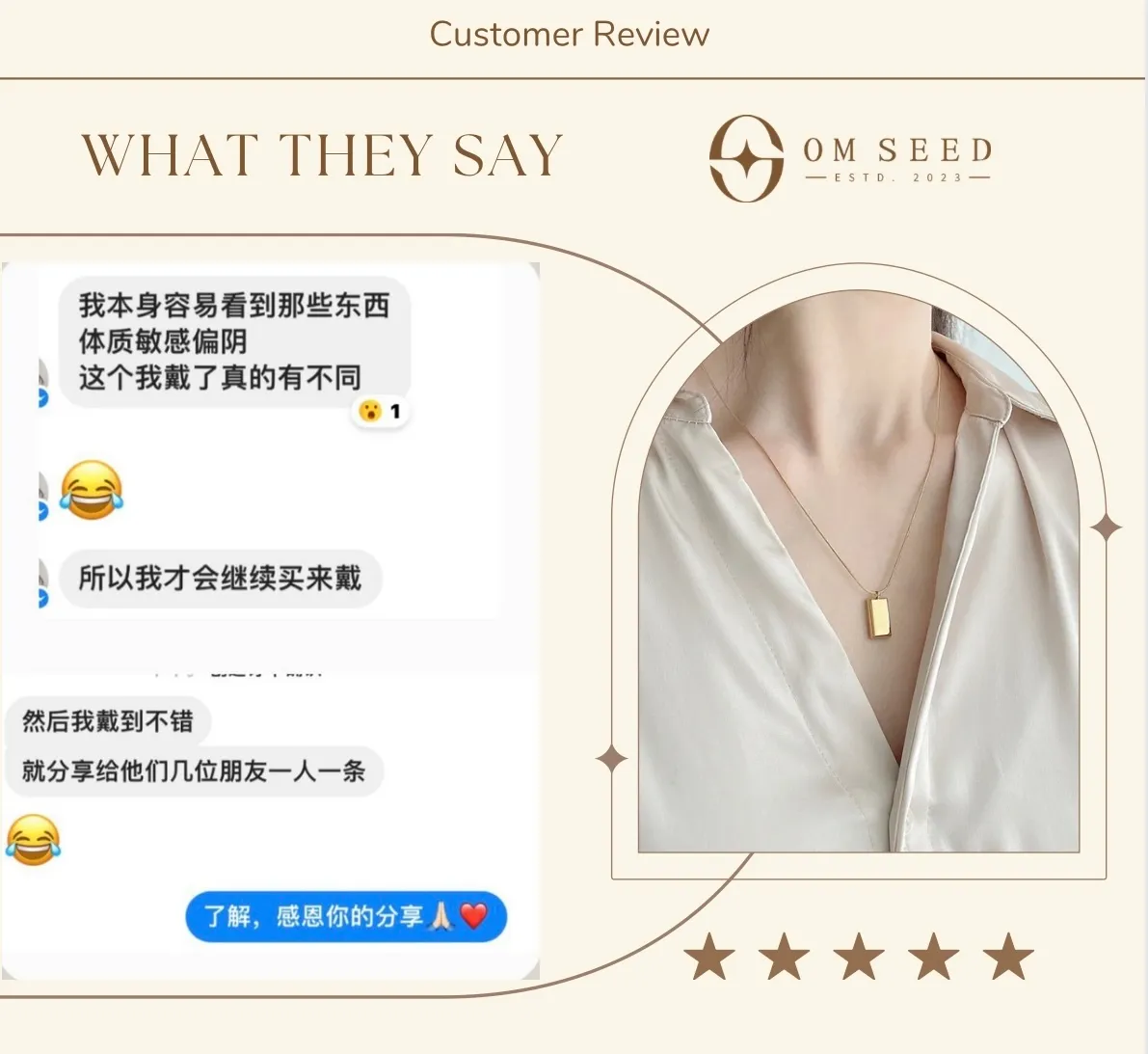
Task: Select message bubble 然后我戴到不错
Action: tap(108, 721)
